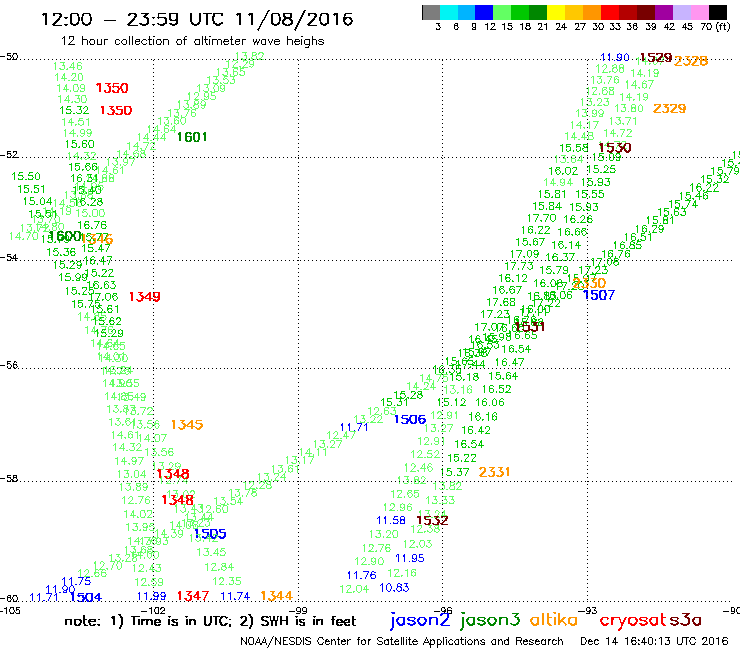Click the dark green time label '1601'
The height and width of the screenshot is (650, 740).
(x=192, y=137)
